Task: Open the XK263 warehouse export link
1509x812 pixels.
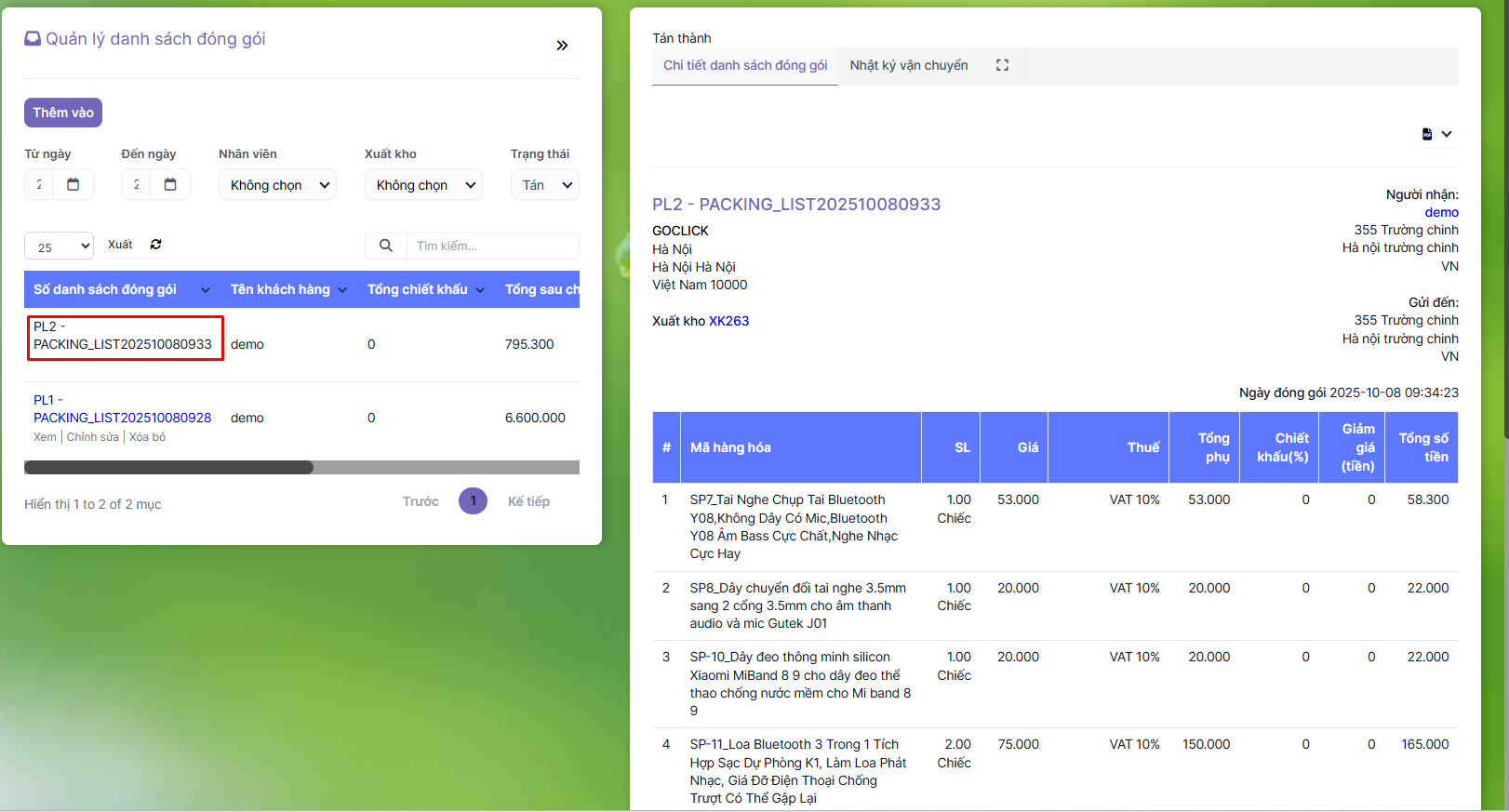Action: pos(728,321)
